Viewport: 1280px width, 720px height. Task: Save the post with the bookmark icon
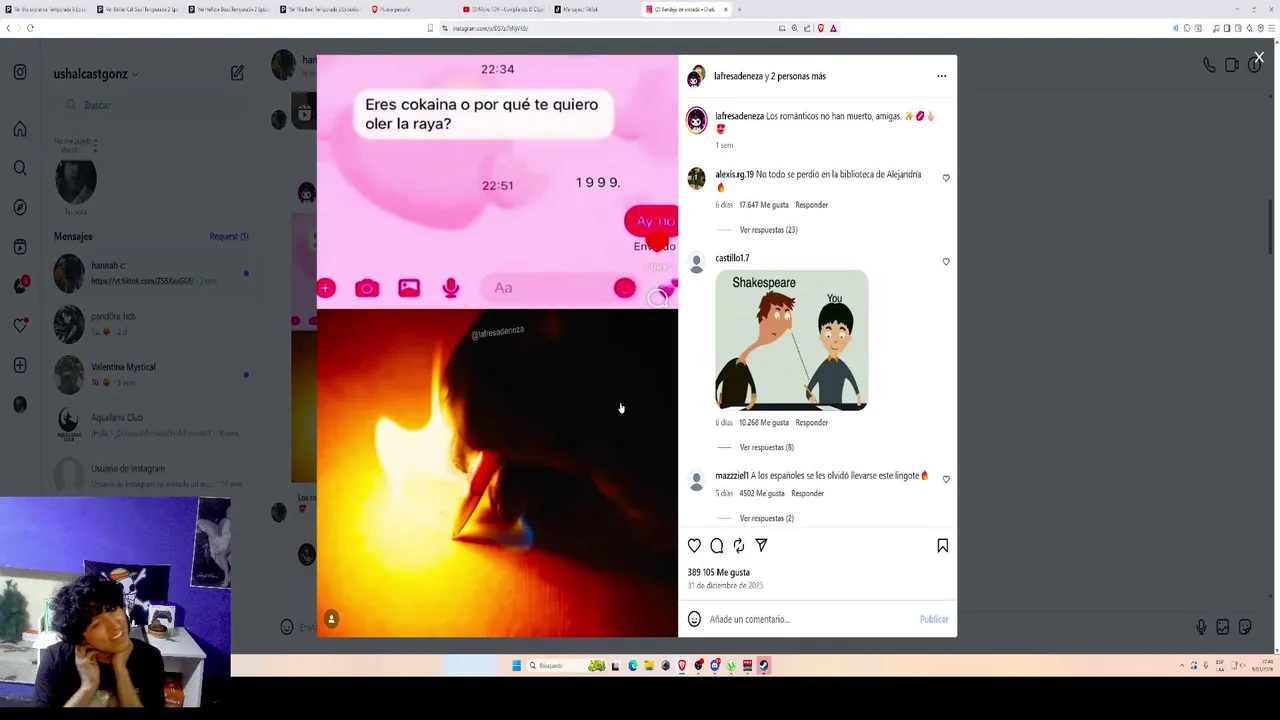coord(942,546)
